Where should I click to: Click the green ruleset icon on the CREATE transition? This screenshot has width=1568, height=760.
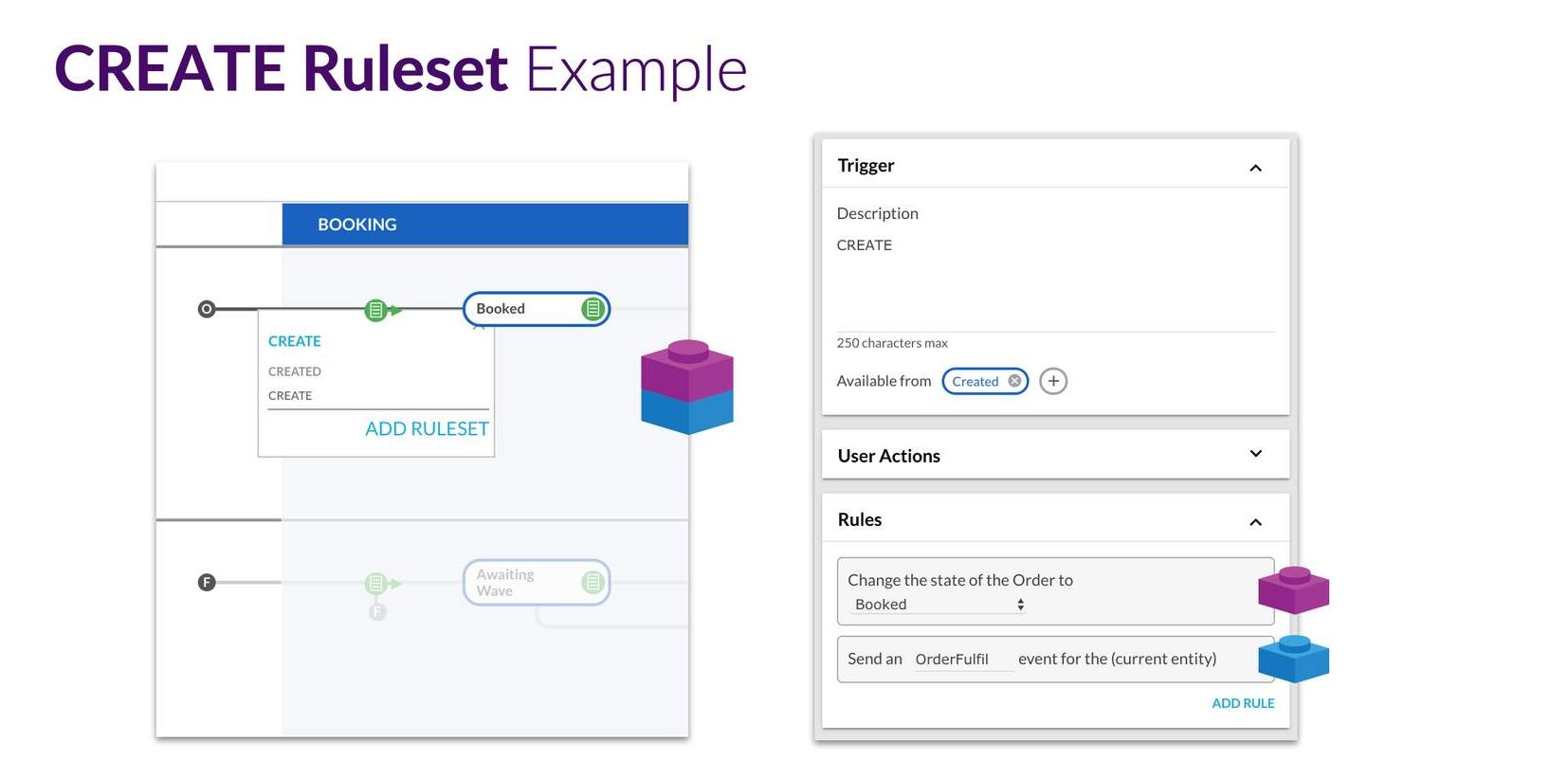[x=376, y=310]
